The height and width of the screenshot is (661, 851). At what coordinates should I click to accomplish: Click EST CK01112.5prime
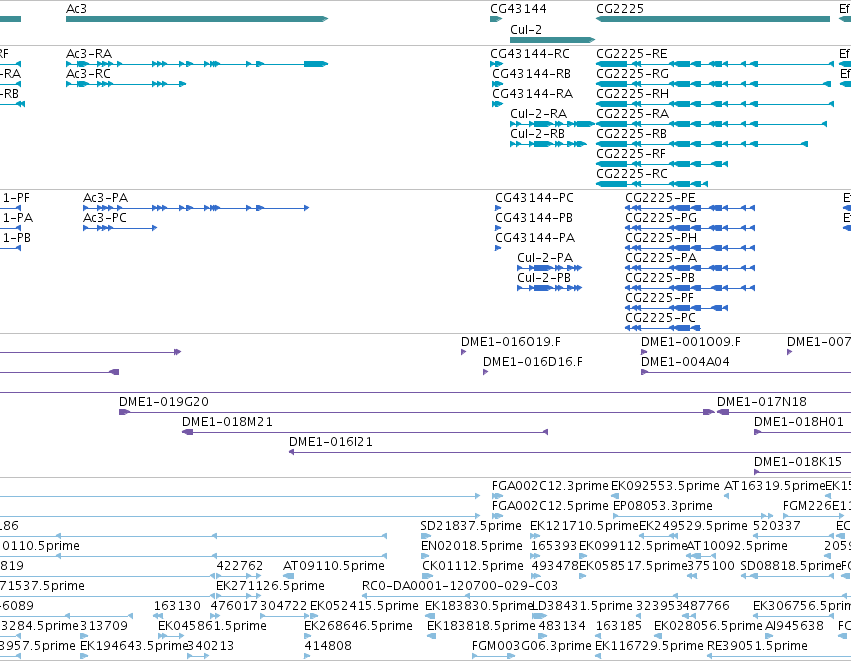[428, 576]
